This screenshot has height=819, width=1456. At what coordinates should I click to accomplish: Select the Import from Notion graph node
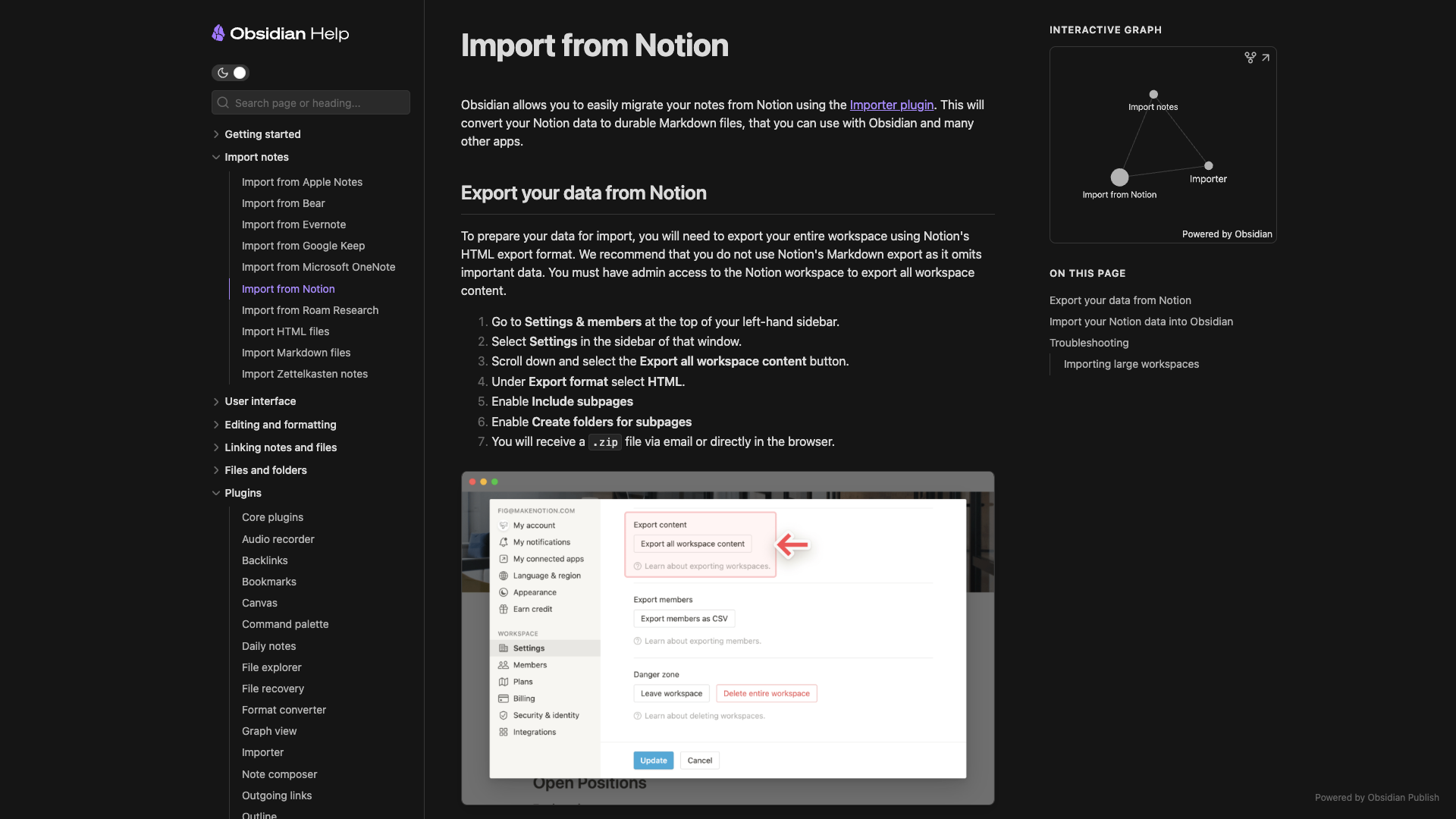click(x=1119, y=177)
